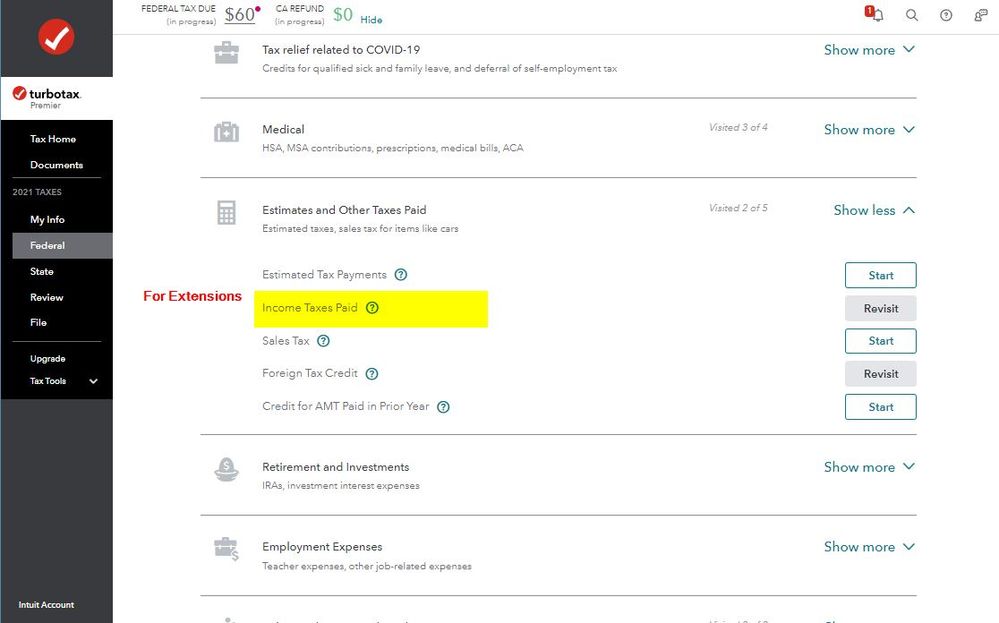Click help icon for Credit for AMT Paid
This screenshot has width=999, height=623.
[x=443, y=407]
